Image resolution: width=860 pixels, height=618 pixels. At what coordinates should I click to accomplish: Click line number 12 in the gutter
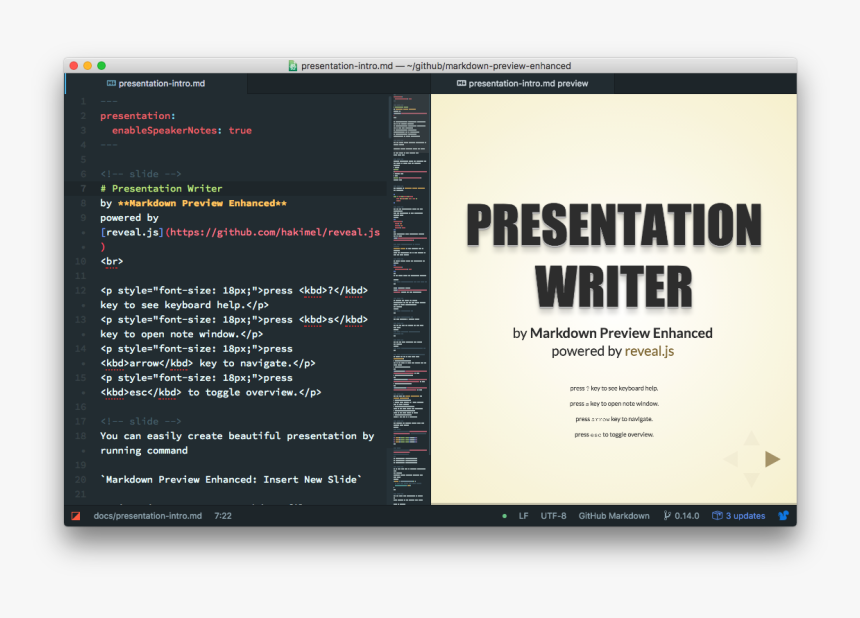[81, 291]
